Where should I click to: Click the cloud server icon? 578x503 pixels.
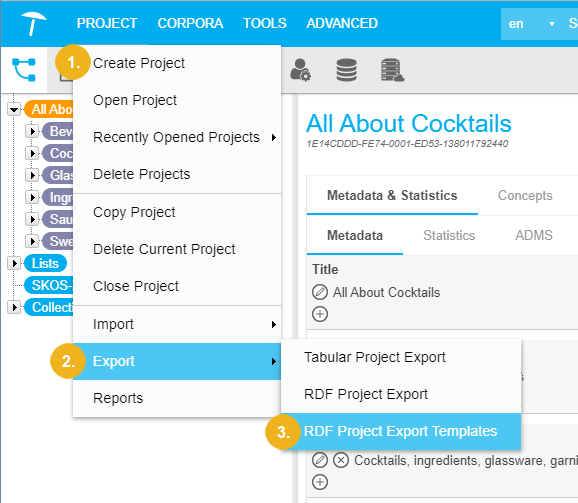[392, 70]
